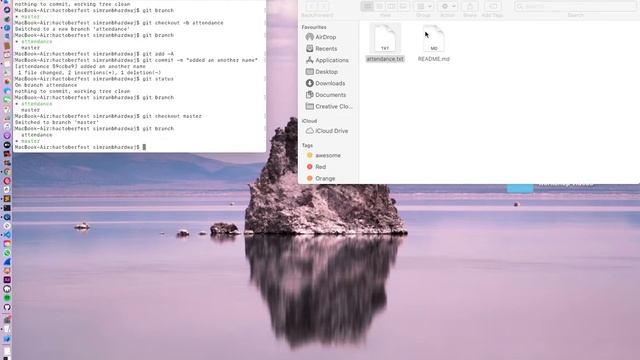Click the Share button in Finder toolbar
The image size is (640, 360).
(470, 6)
